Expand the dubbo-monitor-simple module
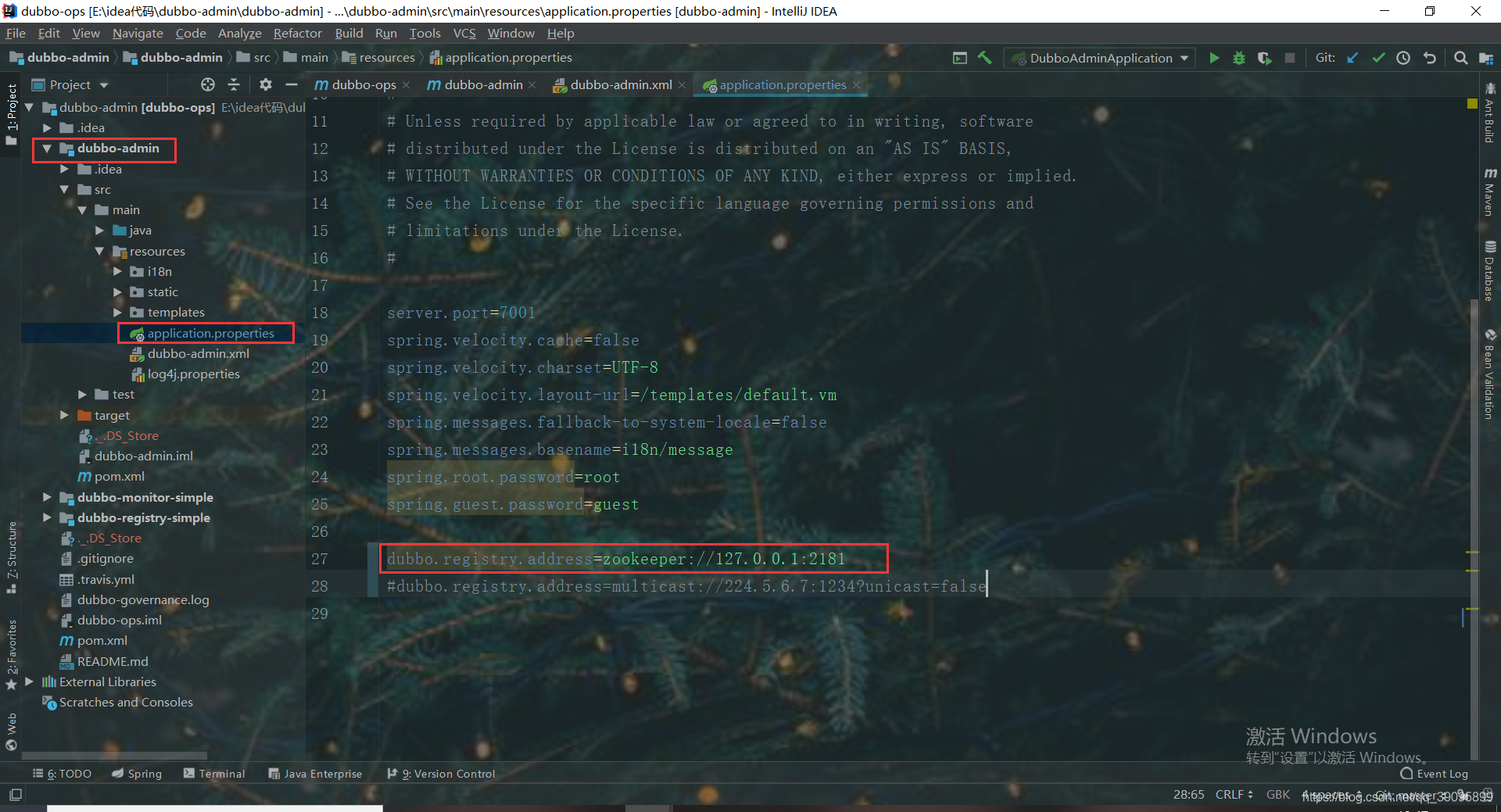Image resolution: width=1501 pixels, height=812 pixels. point(47,497)
